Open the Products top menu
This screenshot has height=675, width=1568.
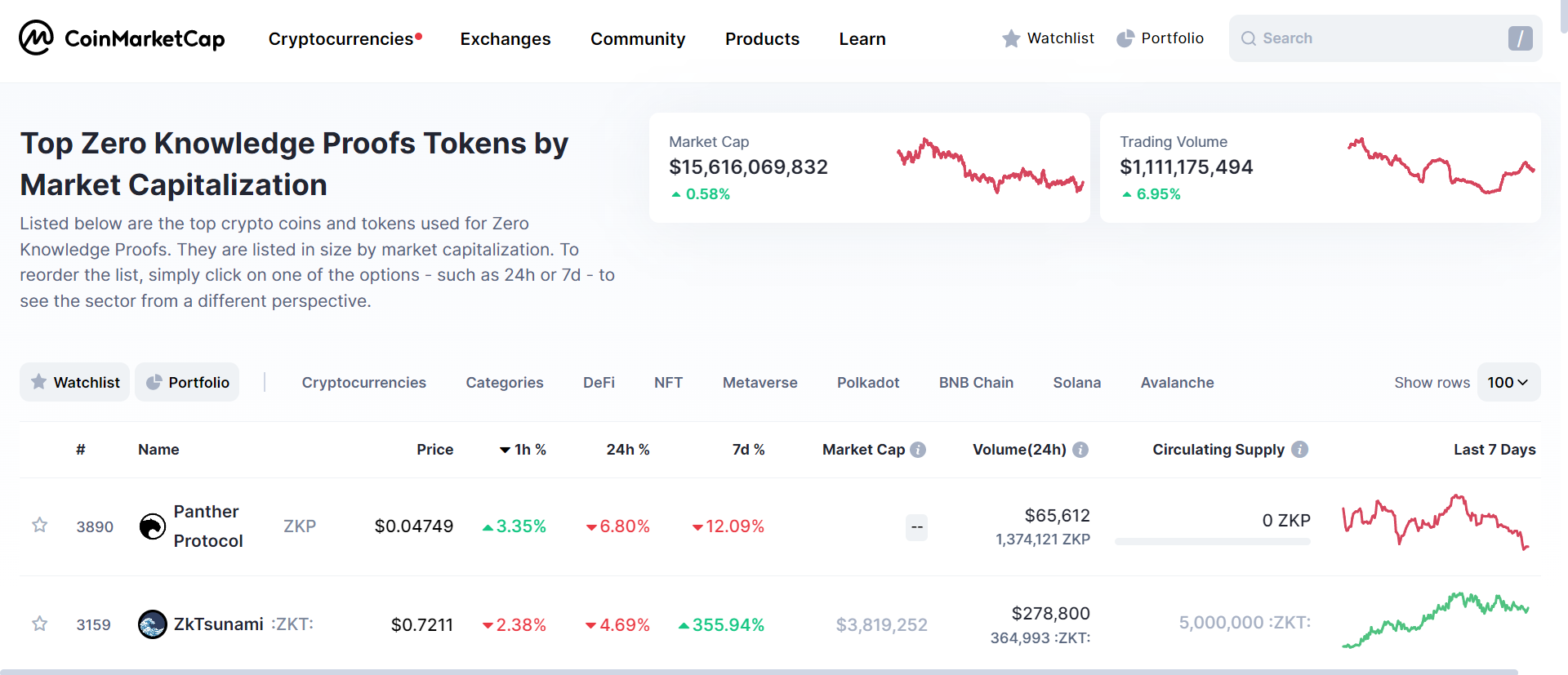tap(762, 39)
